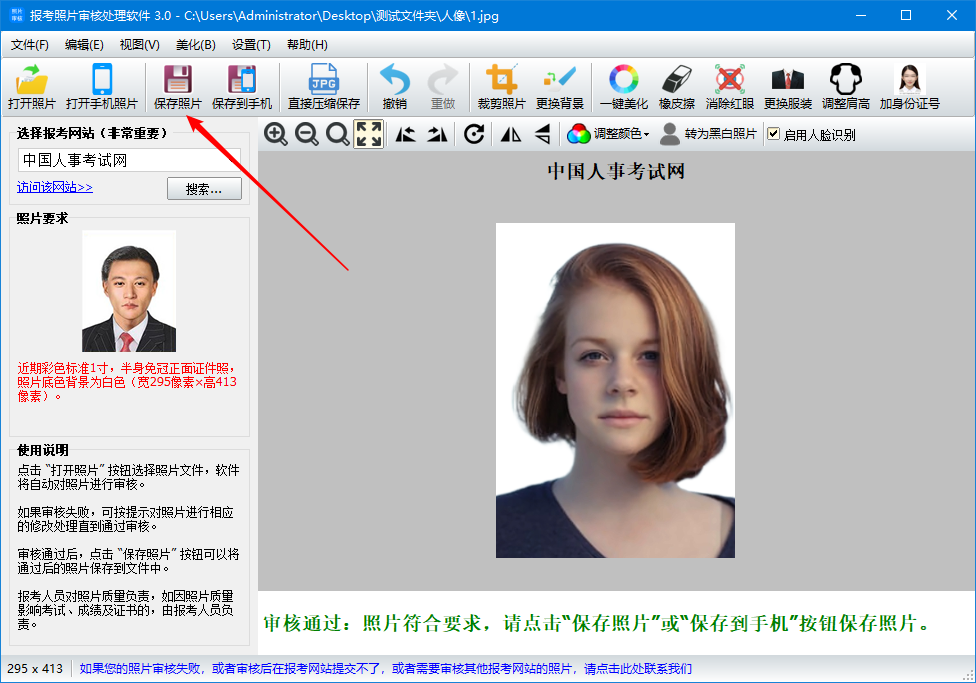976x683 pixels.
Task: Open the File (文件) menu
Action: pyautogui.click(x=29, y=45)
